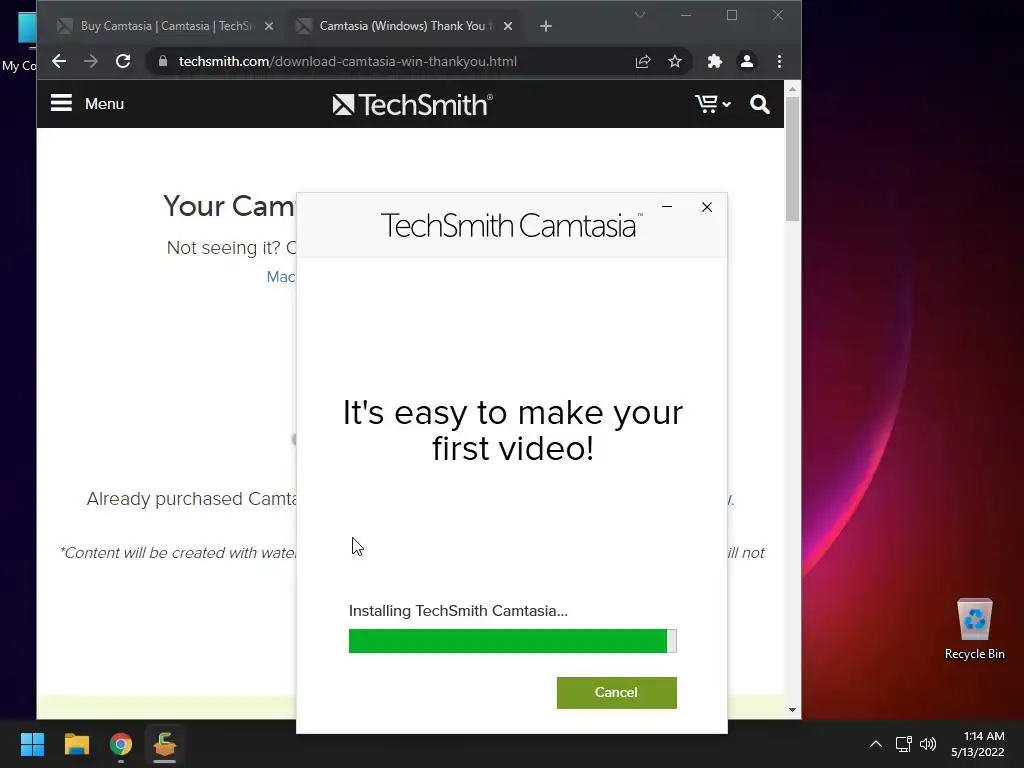
Task: Open the shopping cart dropdown
Action: click(712, 104)
